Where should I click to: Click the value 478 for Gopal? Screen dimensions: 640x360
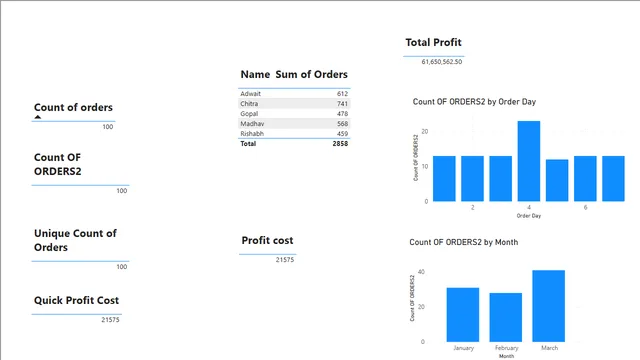[x=342, y=113]
